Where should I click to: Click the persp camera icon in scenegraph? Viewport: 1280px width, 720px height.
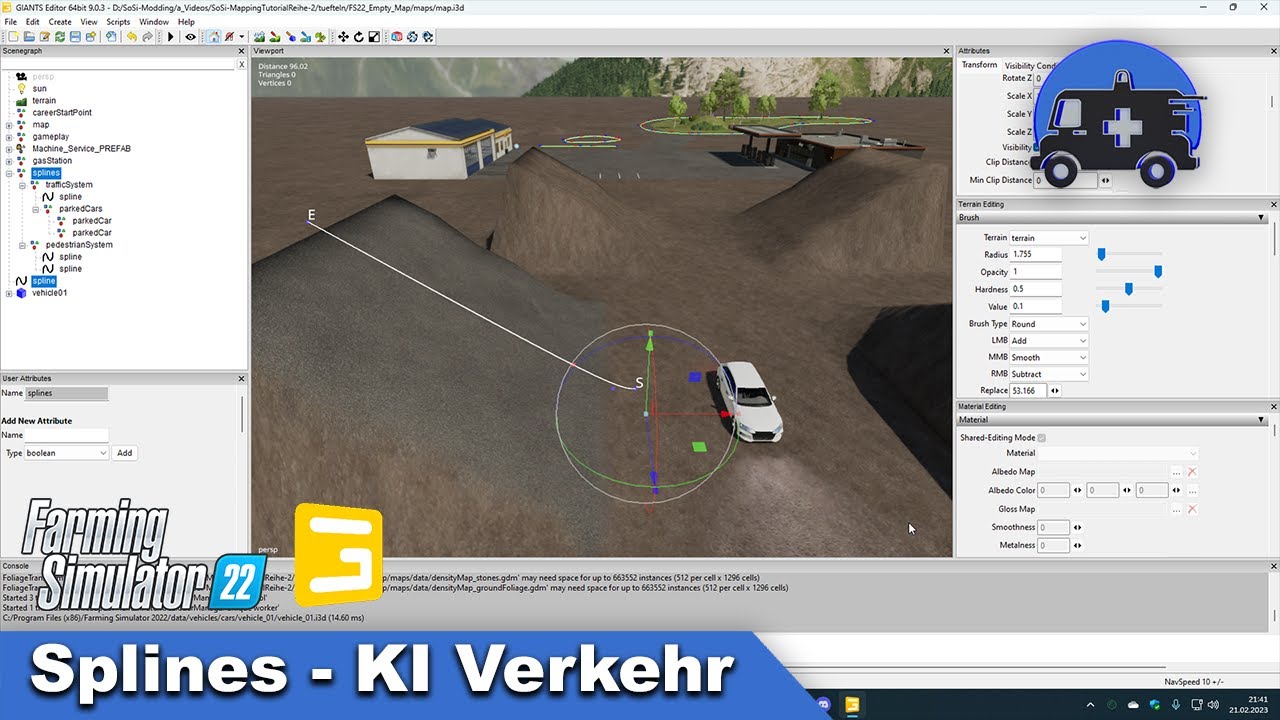pos(21,76)
